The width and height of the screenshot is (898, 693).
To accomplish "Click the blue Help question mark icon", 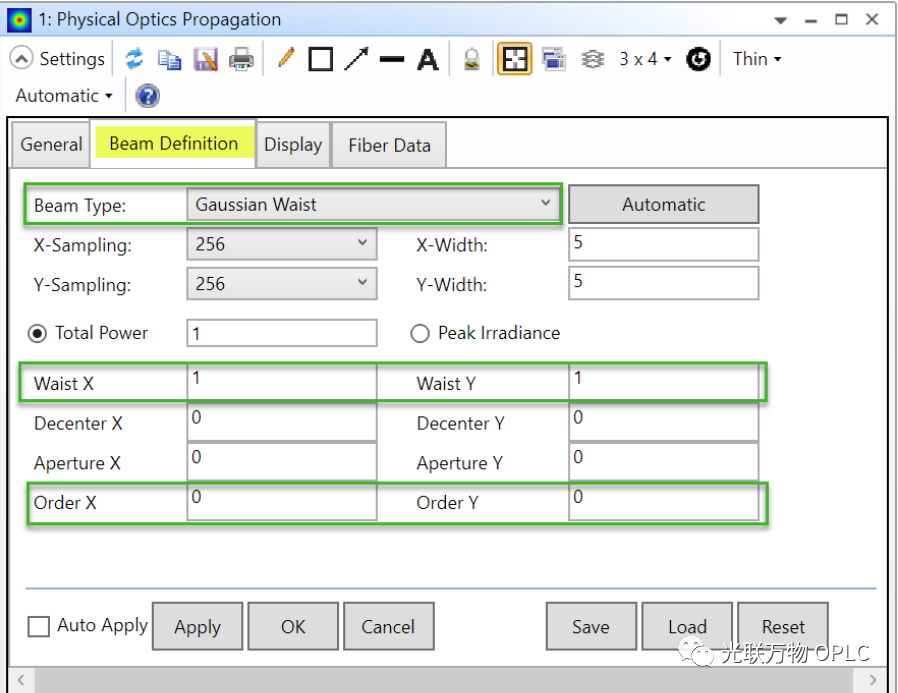I will [148, 96].
